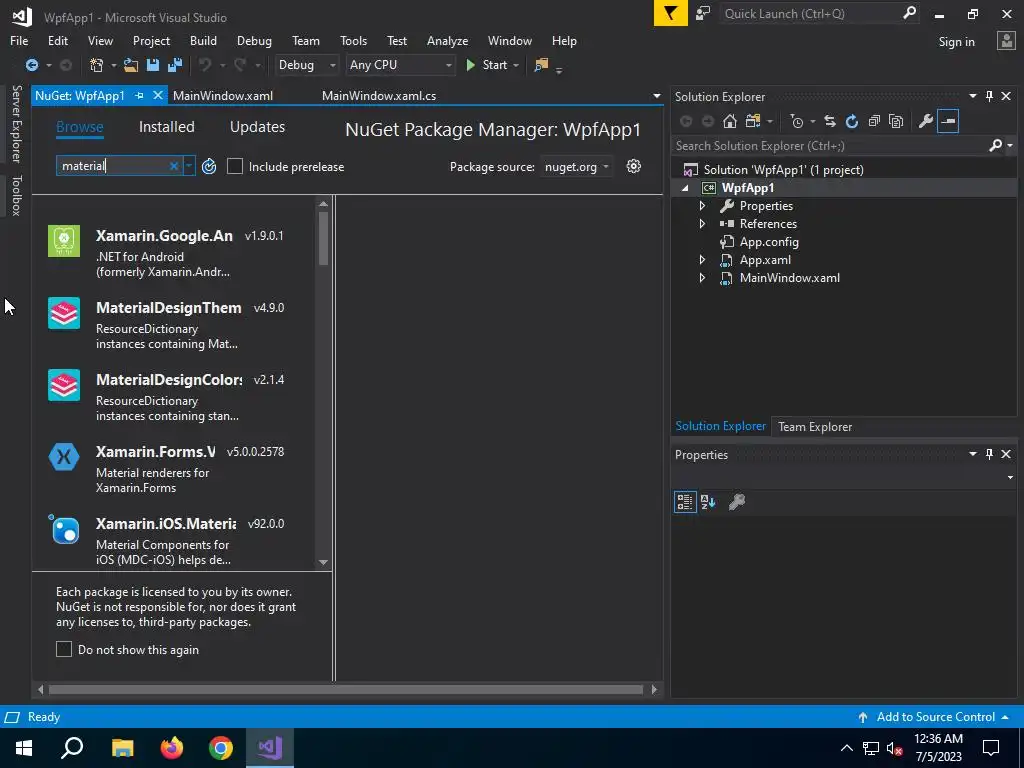Image resolution: width=1024 pixels, height=768 pixels.
Task: Expand Properties node in Solution Explorer
Action: tap(702, 206)
